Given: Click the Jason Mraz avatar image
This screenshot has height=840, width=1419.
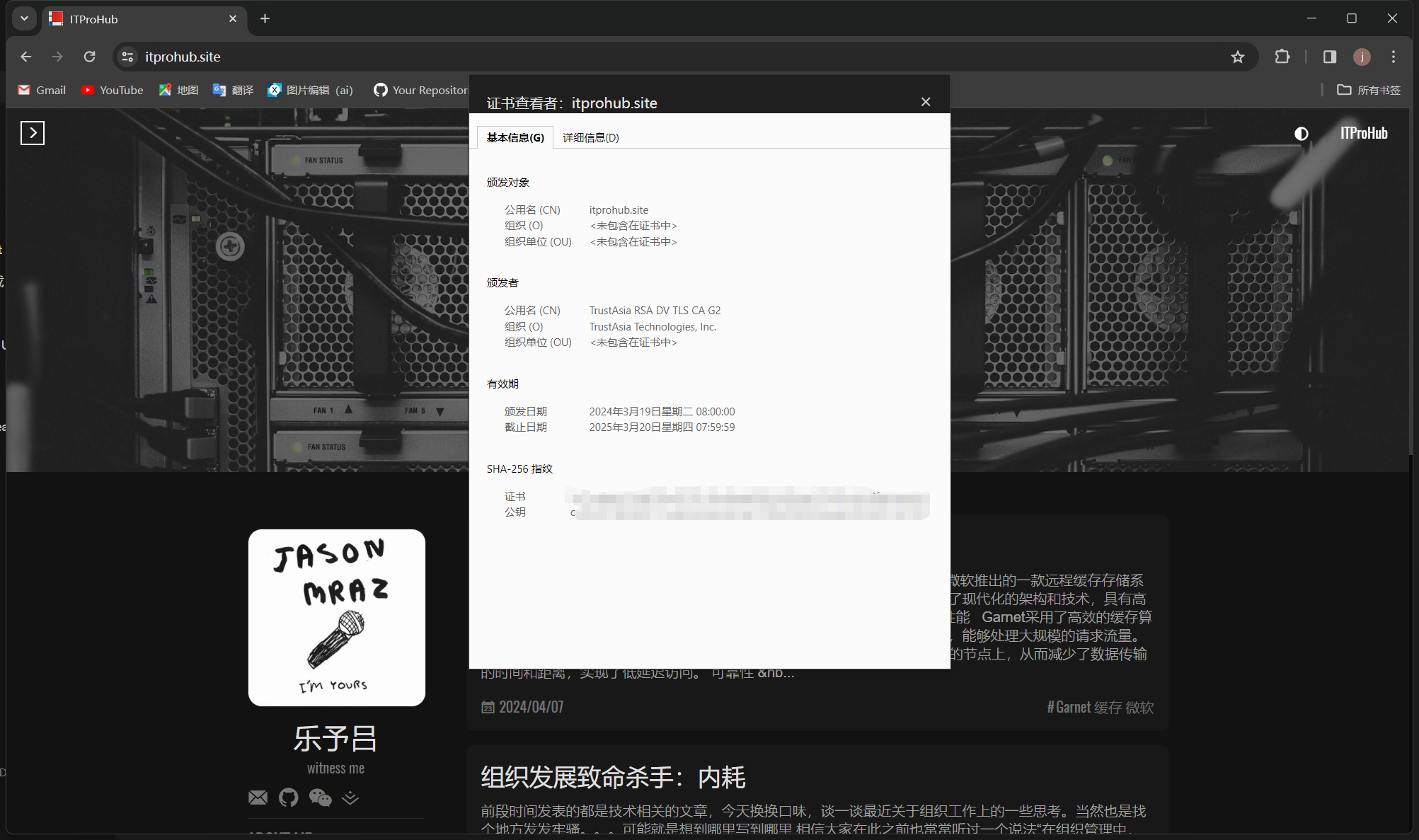Looking at the screenshot, I should 336,617.
